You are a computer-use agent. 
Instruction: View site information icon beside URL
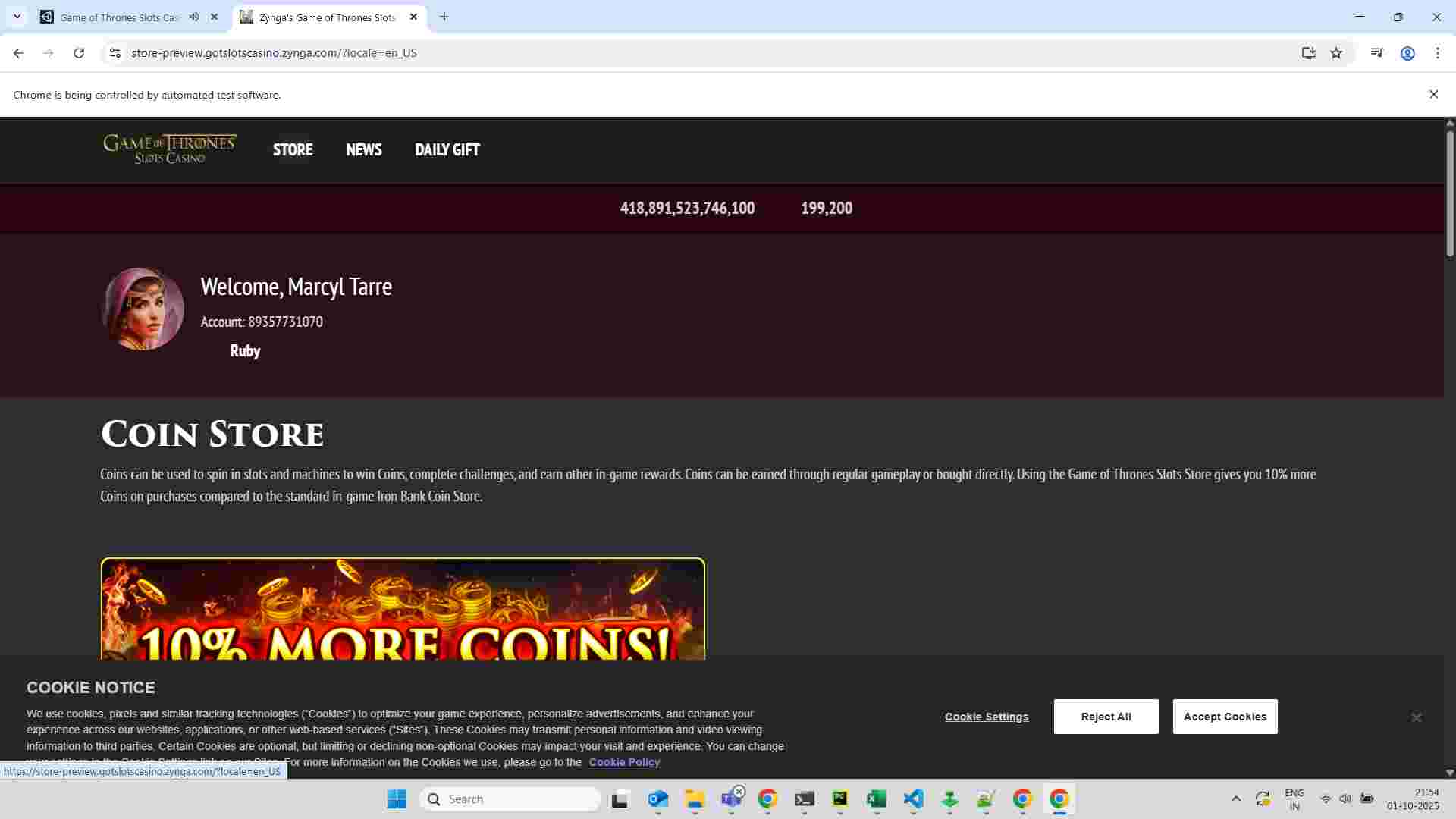pyautogui.click(x=115, y=53)
